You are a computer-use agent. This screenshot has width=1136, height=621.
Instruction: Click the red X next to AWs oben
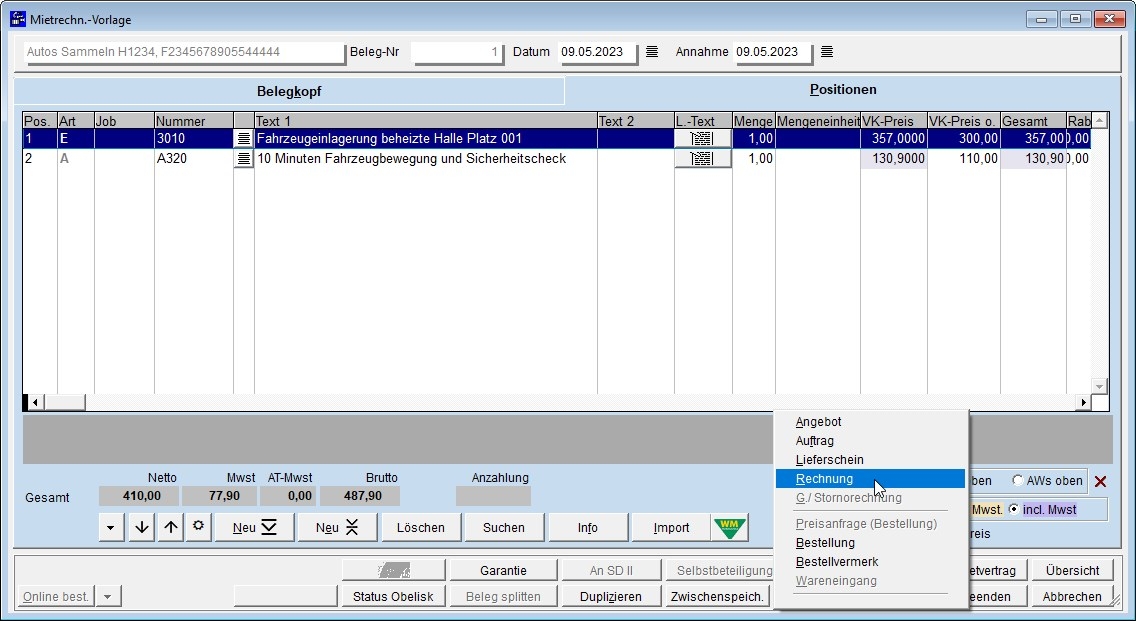pos(1100,481)
